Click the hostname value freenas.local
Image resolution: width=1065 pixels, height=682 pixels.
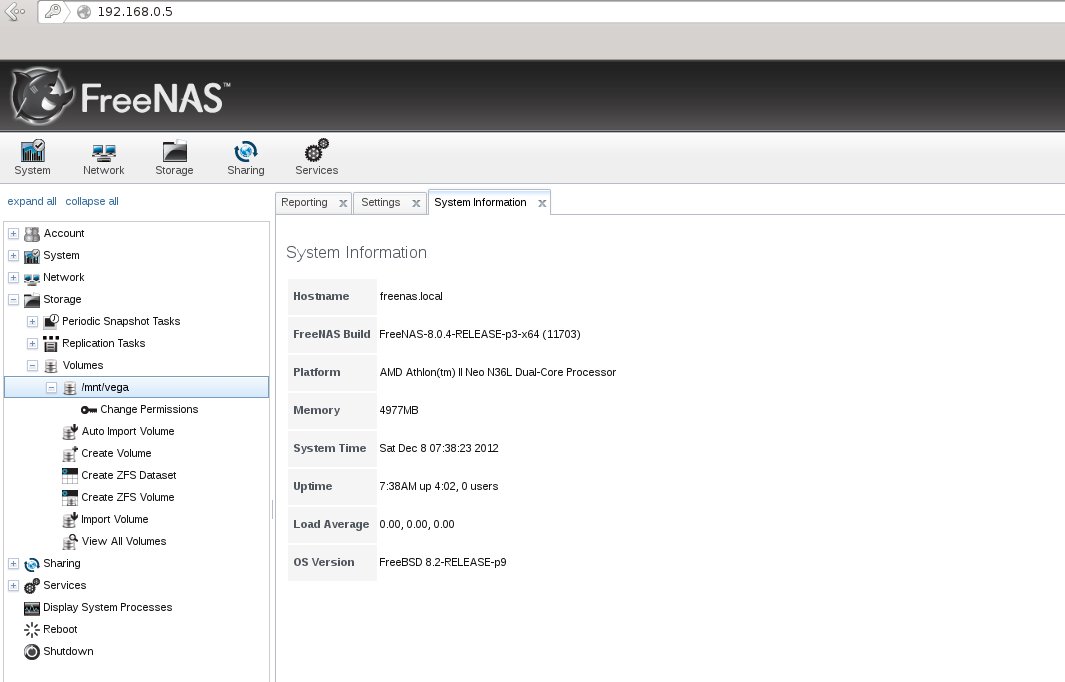411,296
